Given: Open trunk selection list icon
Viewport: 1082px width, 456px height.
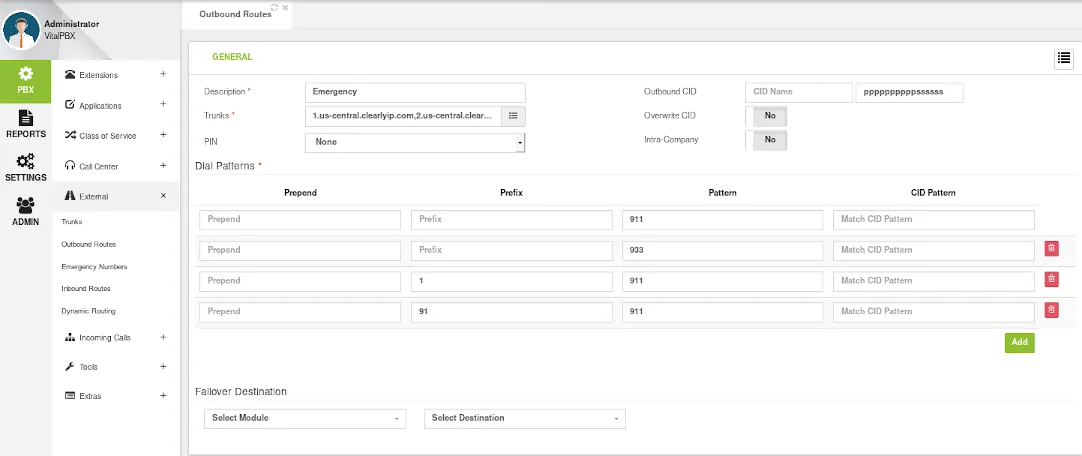Looking at the screenshot, I should point(513,116).
